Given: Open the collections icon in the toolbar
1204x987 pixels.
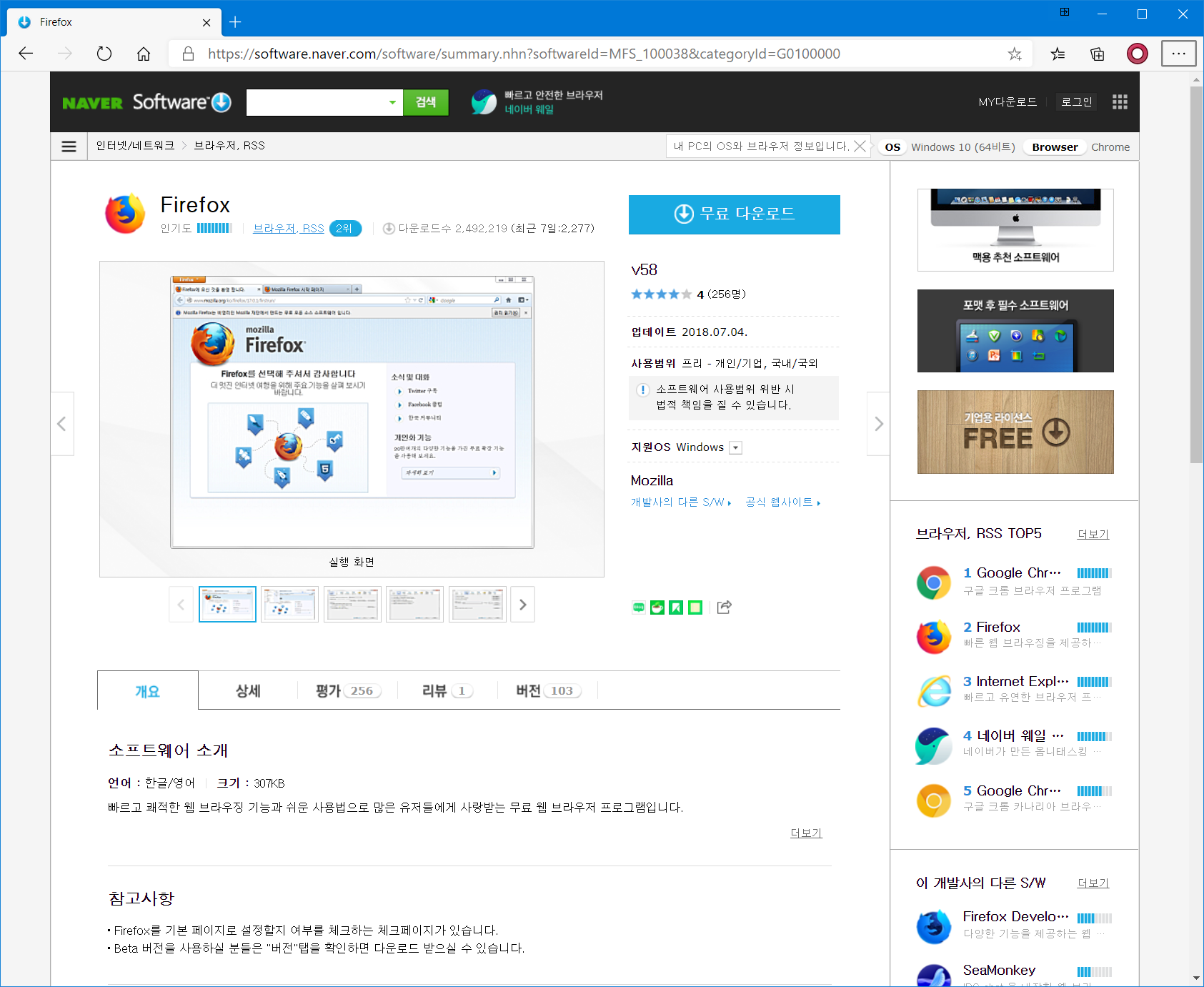Looking at the screenshot, I should [1098, 54].
